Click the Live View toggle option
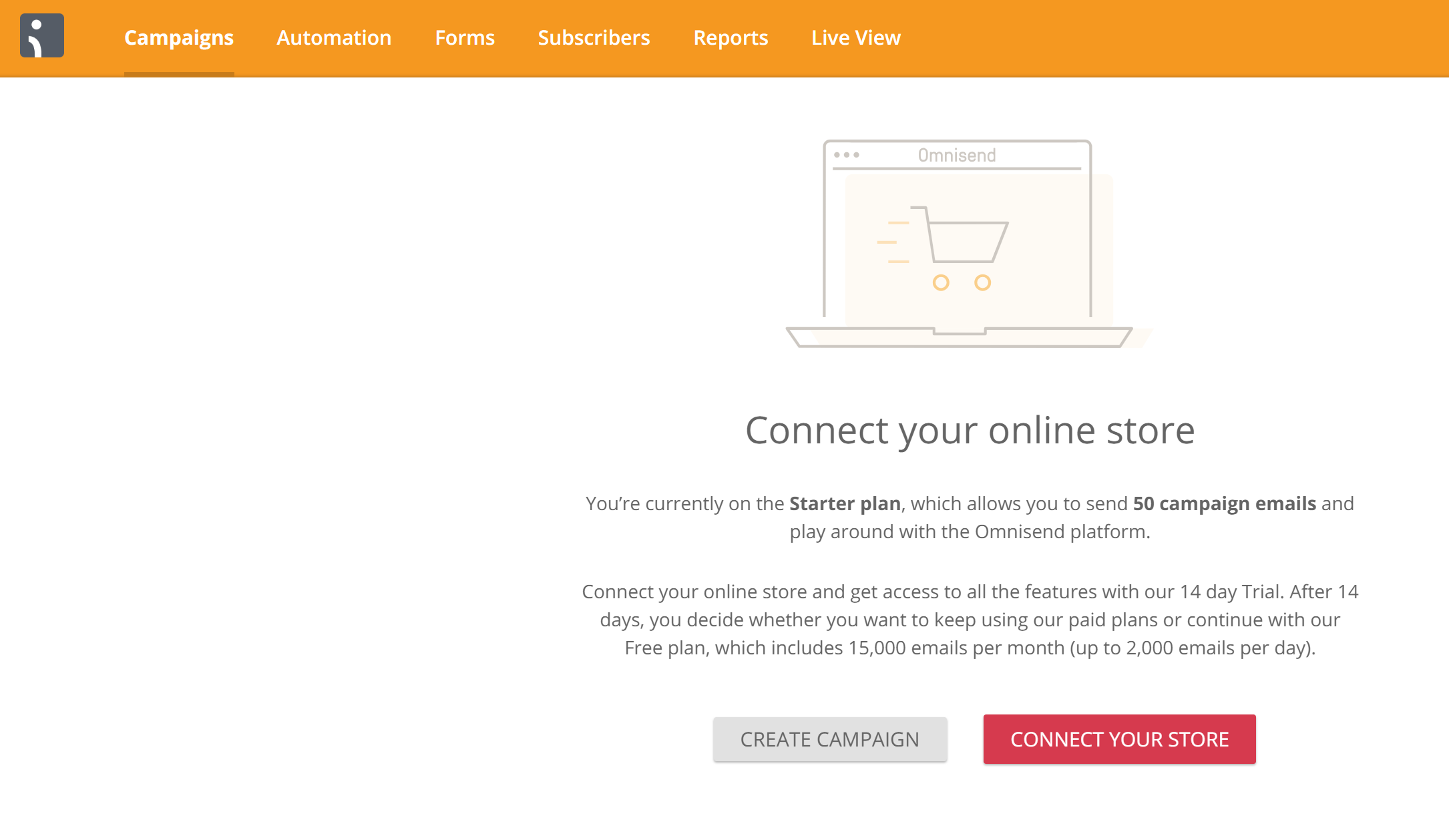The image size is (1449, 840). tap(855, 38)
